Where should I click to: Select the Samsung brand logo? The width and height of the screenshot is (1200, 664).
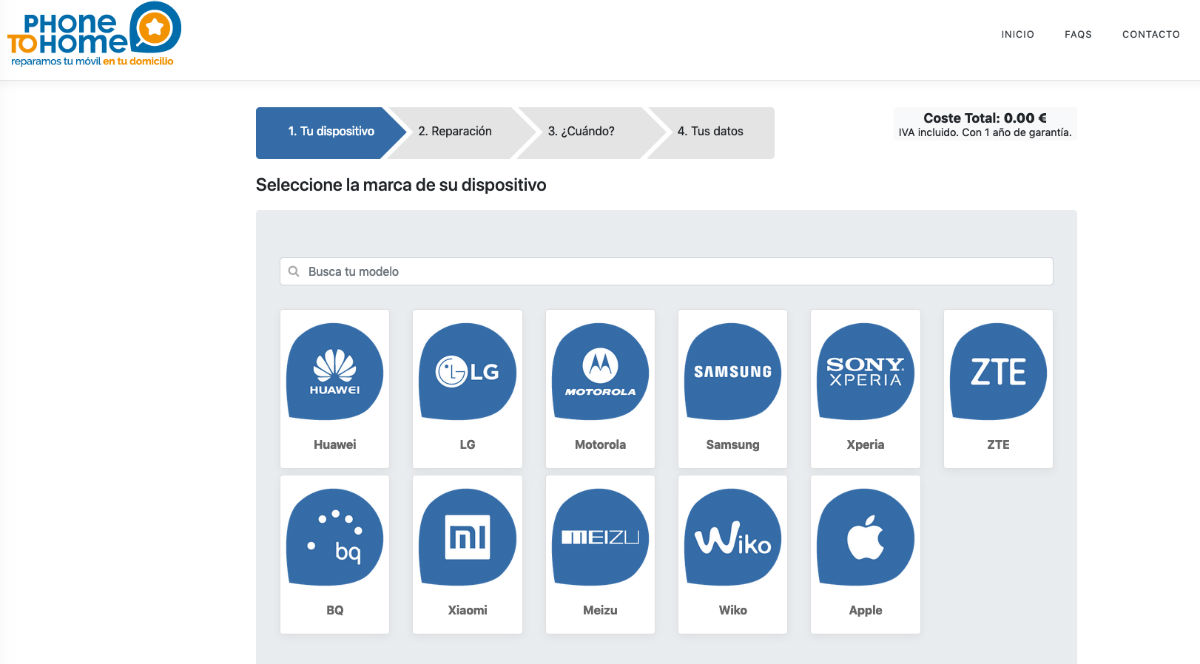click(733, 372)
